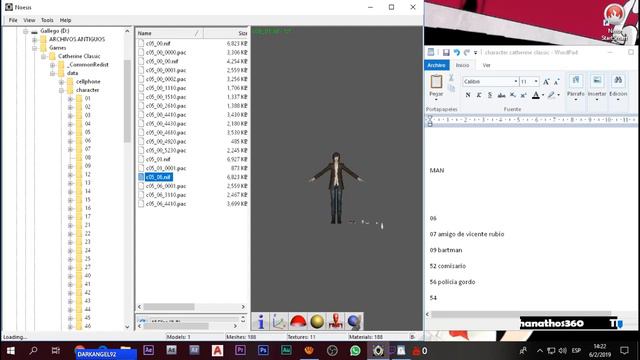Viewport: 640px width, 360px height.
Task: Click the taskbar search magnifier
Action: pos(33,350)
